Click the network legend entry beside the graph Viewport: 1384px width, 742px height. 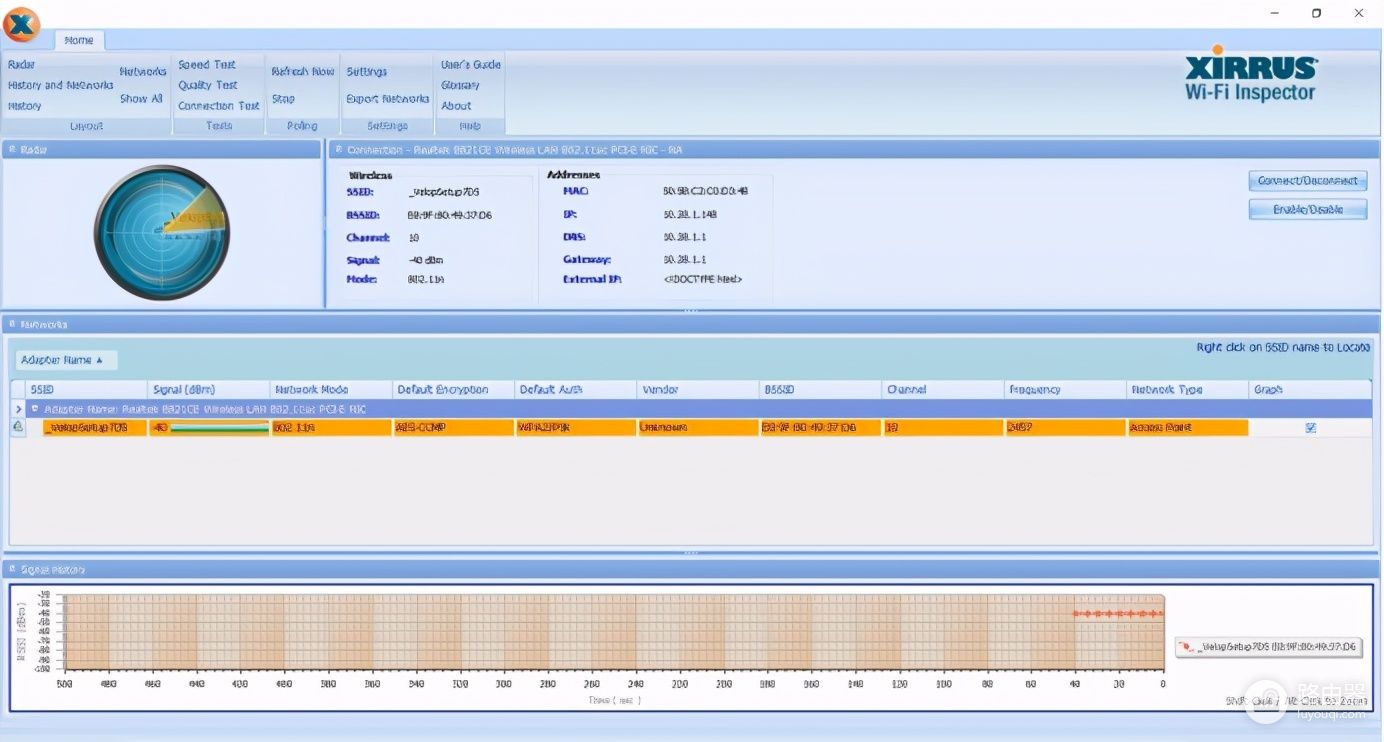click(x=1268, y=647)
